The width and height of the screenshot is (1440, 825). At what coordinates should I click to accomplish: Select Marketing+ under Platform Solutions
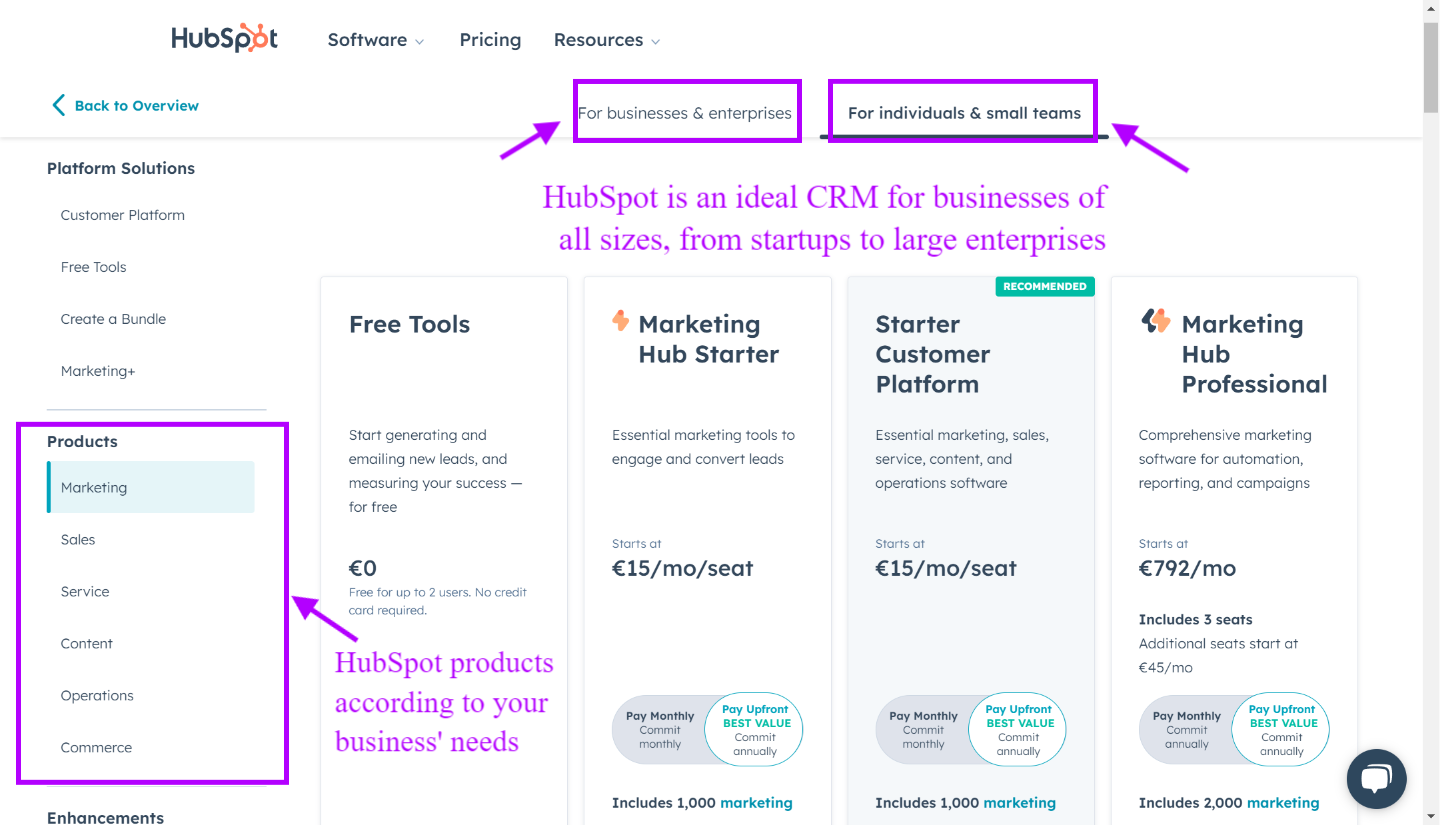point(97,370)
